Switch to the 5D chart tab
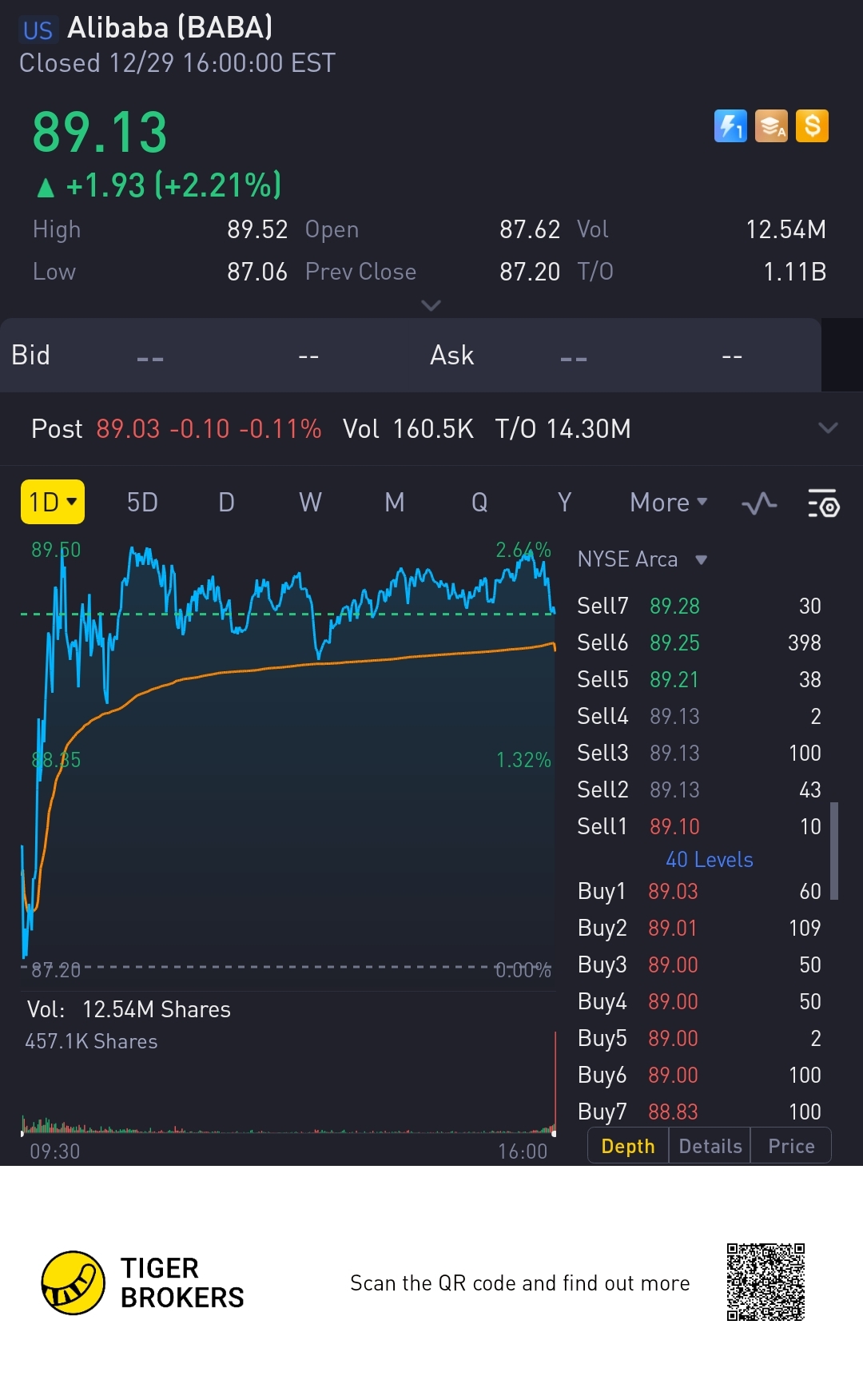 (x=142, y=503)
